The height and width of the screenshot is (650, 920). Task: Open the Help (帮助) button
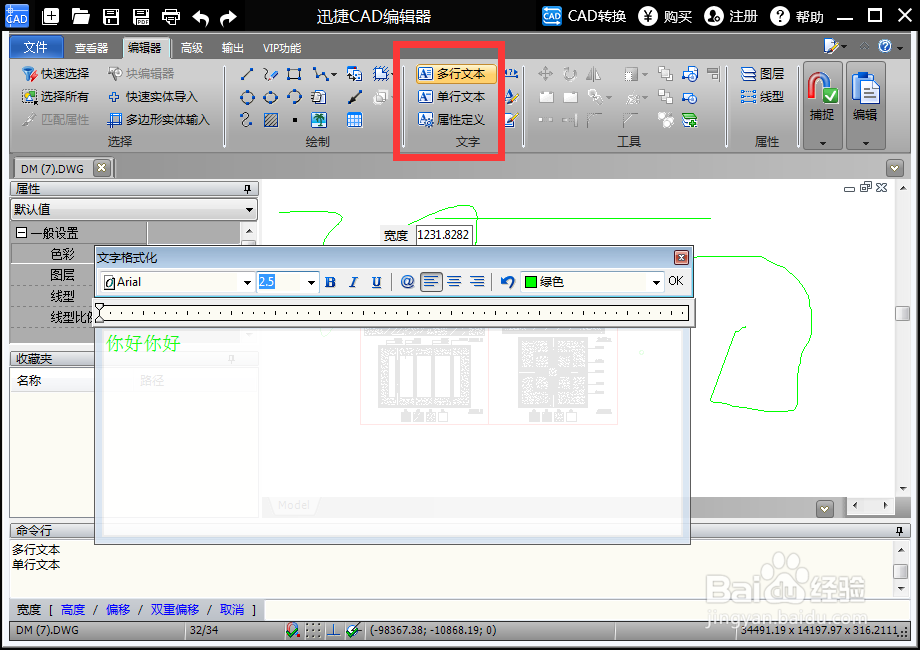[797, 16]
